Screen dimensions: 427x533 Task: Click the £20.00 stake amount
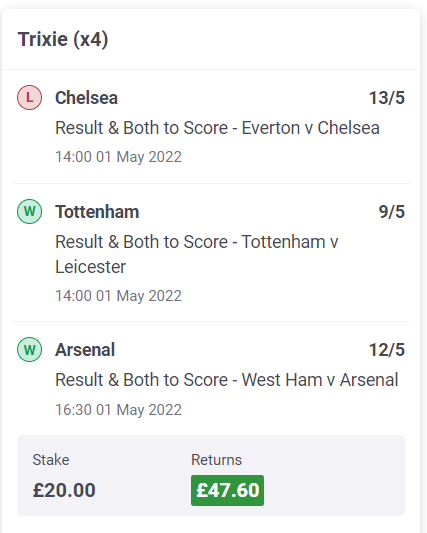pyautogui.click(x=64, y=490)
